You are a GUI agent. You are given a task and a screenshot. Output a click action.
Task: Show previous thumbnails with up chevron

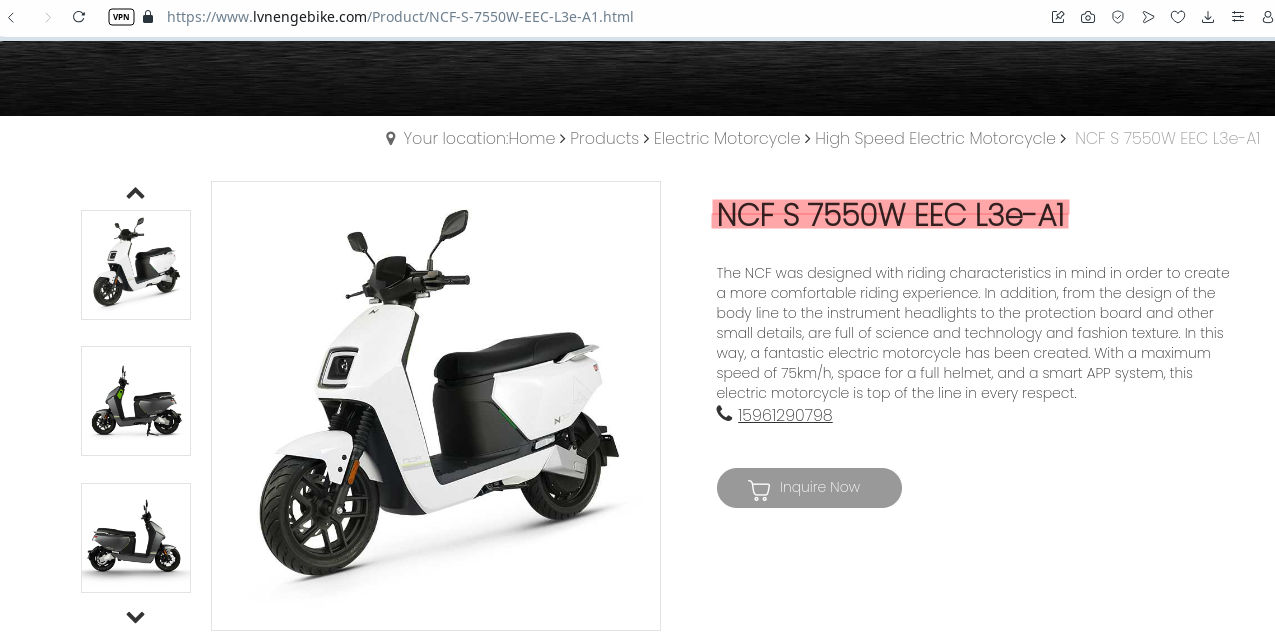coord(136,193)
